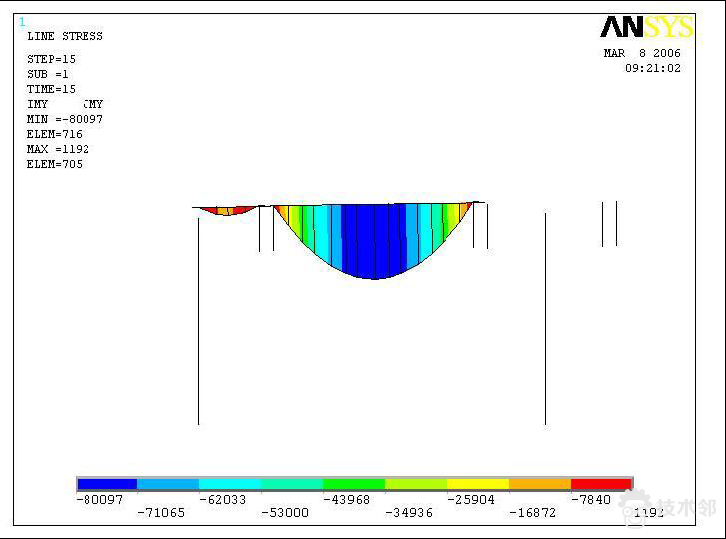This screenshot has height=539, width=726.
Task: Pick the orange legend color band
Action: point(539,484)
